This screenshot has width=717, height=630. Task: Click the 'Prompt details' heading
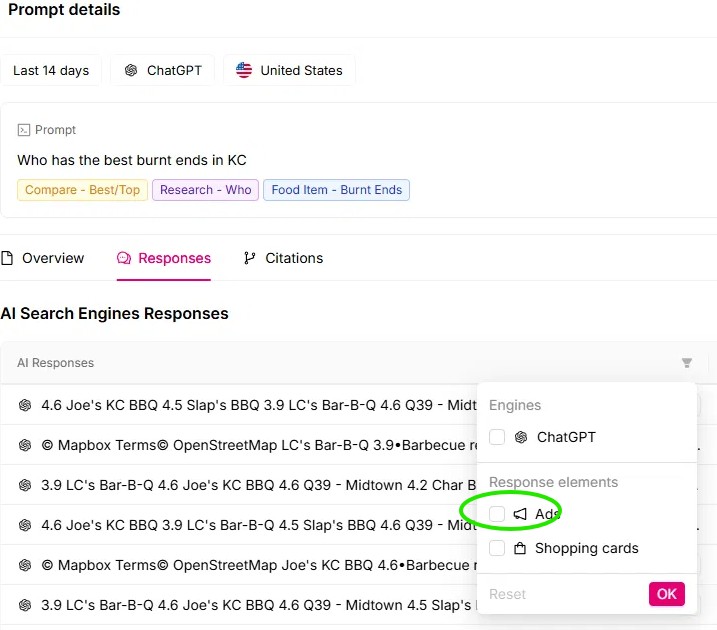point(64,9)
